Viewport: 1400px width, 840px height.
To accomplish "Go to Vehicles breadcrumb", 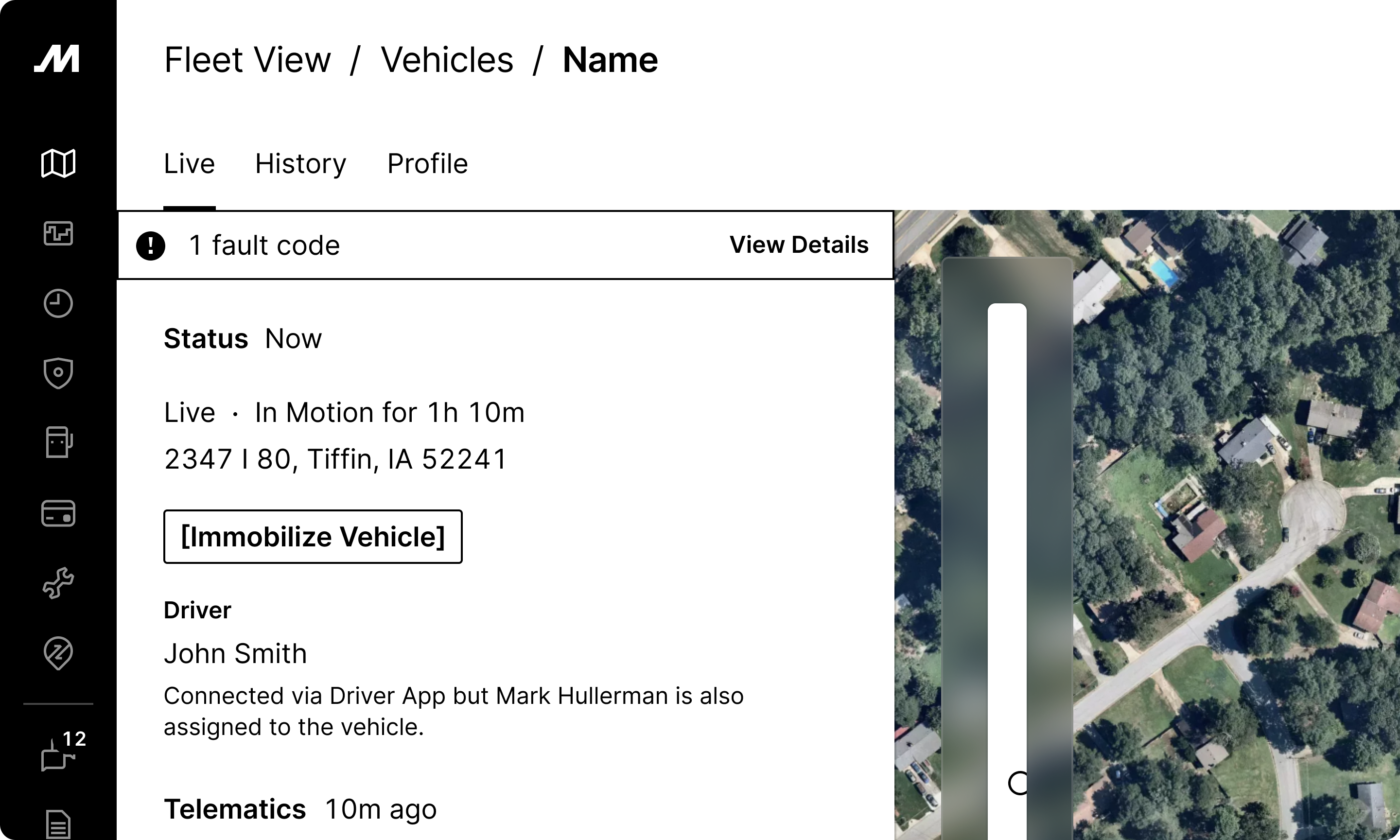I will click(447, 60).
